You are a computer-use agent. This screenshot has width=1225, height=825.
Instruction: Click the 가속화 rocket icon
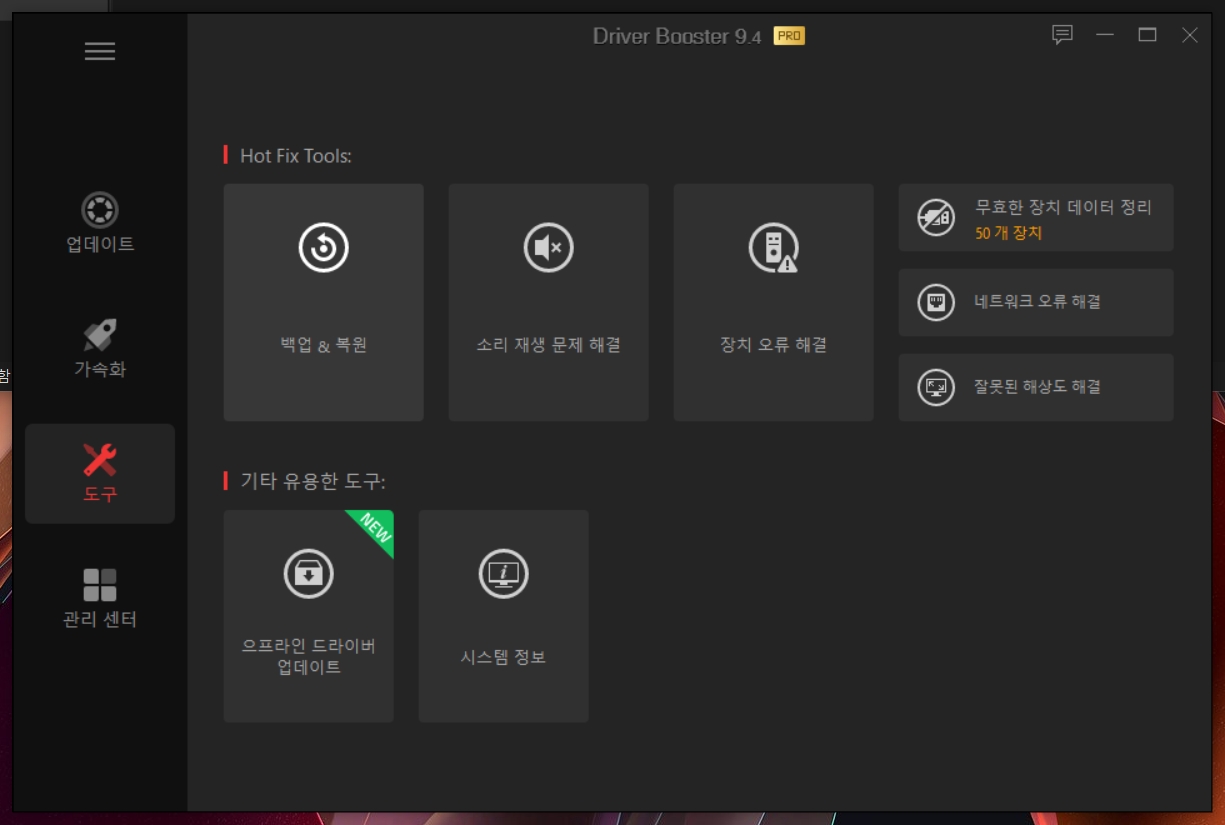[x=100, y=335]
